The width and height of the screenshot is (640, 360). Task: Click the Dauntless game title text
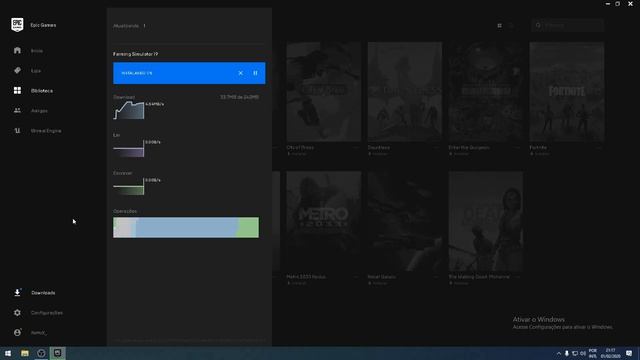pyautogui.click(x=379, y=147)
